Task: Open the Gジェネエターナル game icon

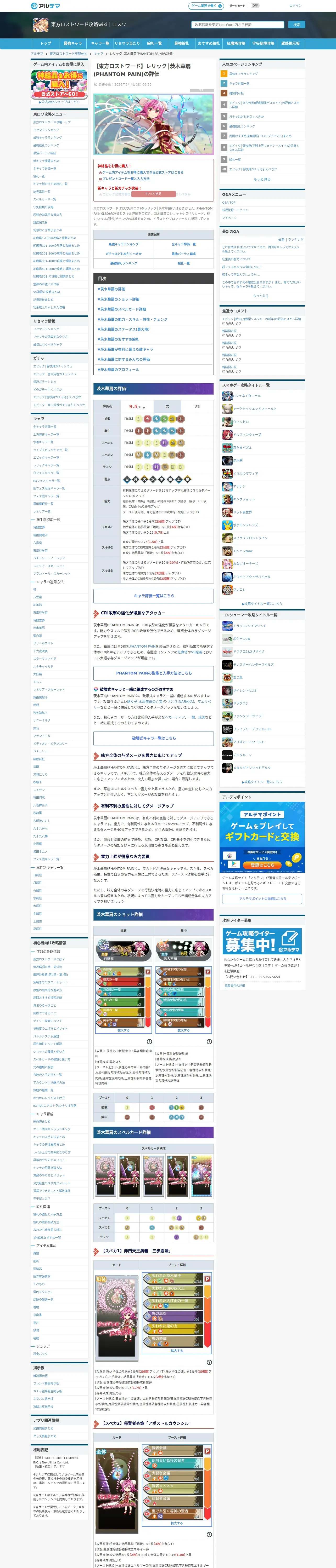Action: [x=227, y=396]
